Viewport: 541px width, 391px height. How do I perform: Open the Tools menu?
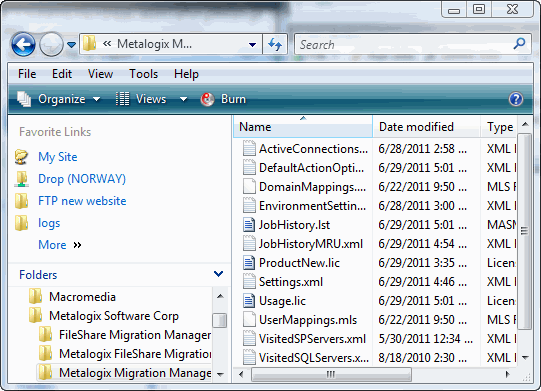144,74
